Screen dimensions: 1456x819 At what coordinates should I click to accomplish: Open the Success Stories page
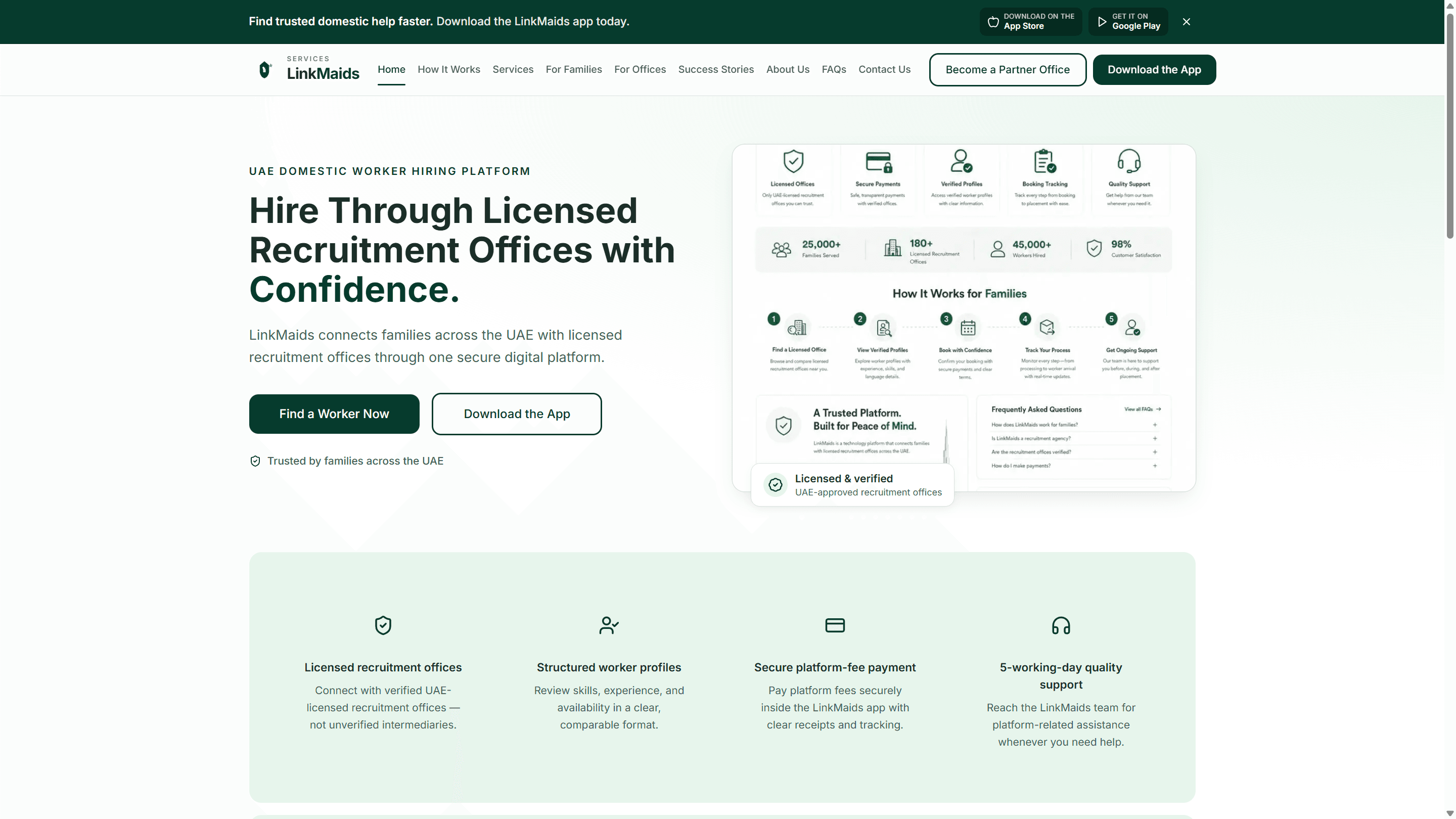[715, 69]
